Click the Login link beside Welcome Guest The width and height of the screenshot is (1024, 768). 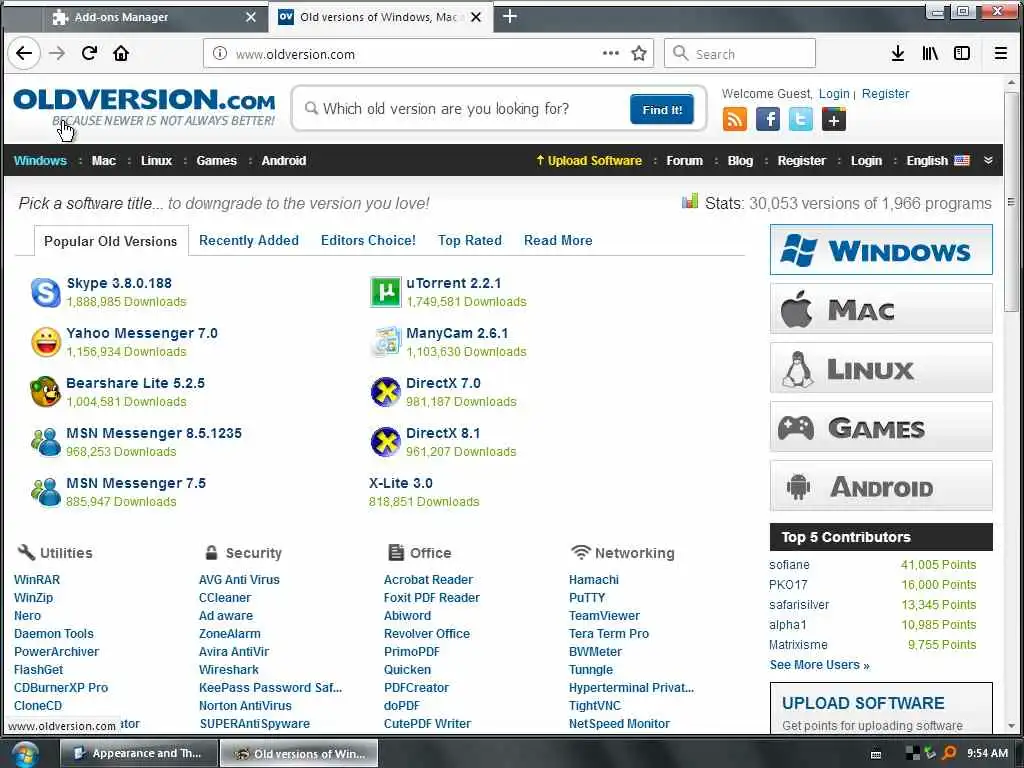[834, 93]
